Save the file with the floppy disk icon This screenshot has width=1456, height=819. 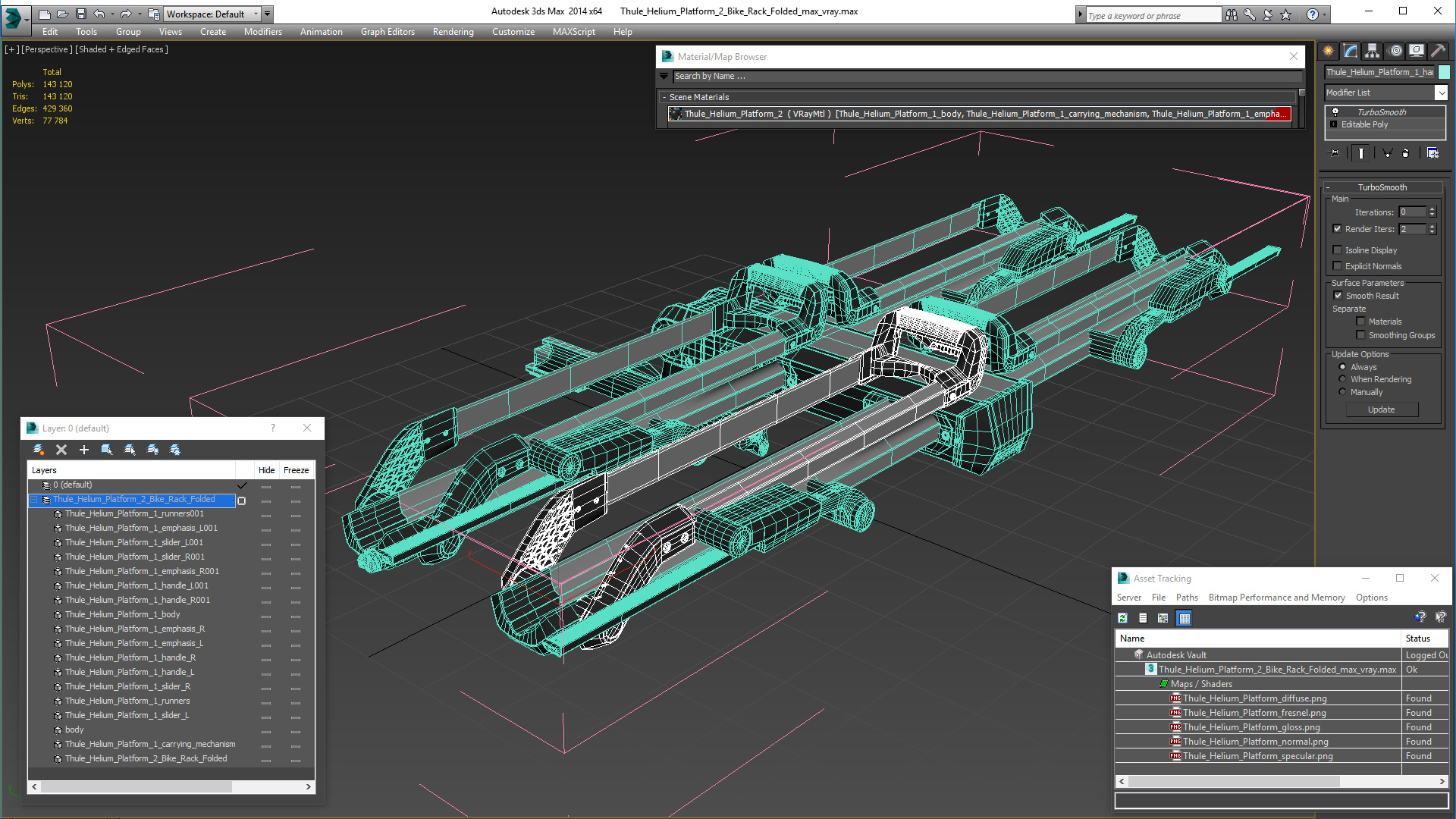pos(80,14)
